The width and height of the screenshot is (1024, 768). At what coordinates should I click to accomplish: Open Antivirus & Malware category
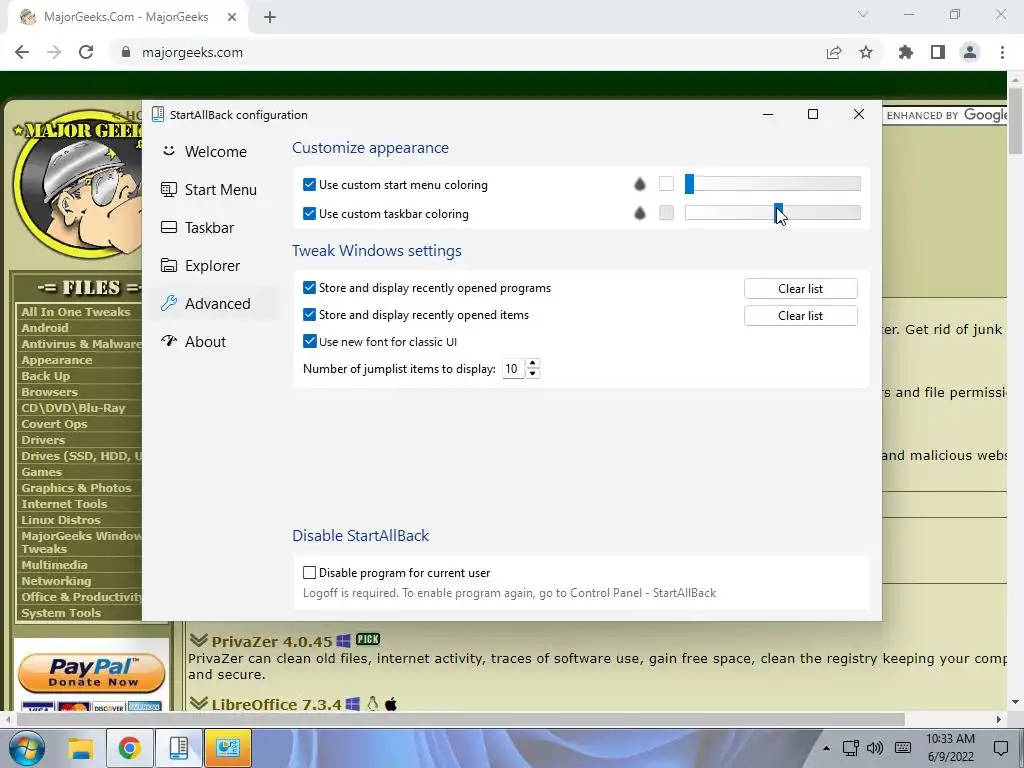[81, 344]
